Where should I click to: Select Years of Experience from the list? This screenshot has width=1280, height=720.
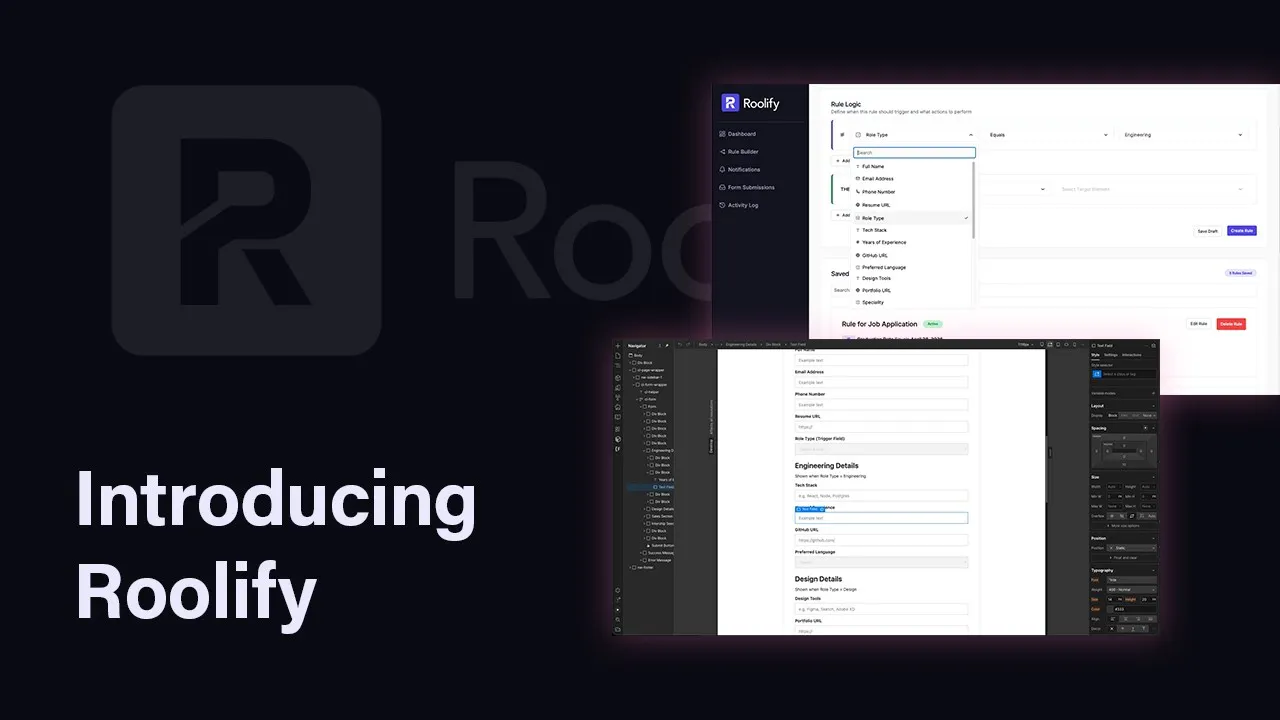912,242
